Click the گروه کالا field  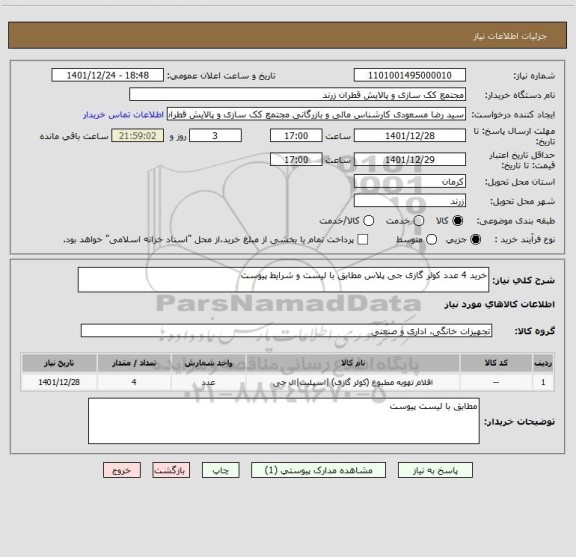[287, 331]
